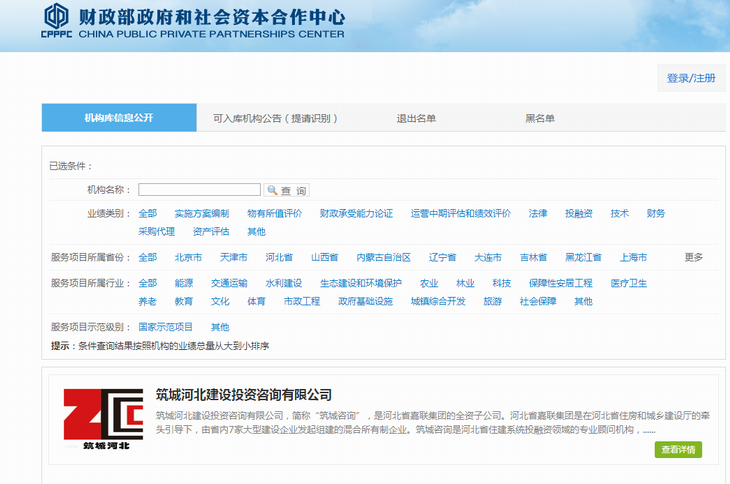Switch to the 机构库信息公开 tab
The width and height of the screenshot is (730, 484).
(119, 118)
